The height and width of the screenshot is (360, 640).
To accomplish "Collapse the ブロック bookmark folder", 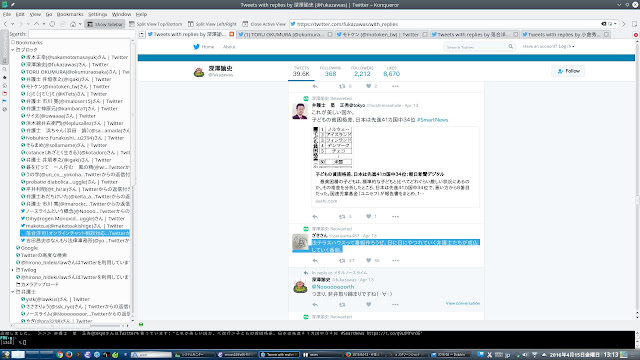I will 13,50.
